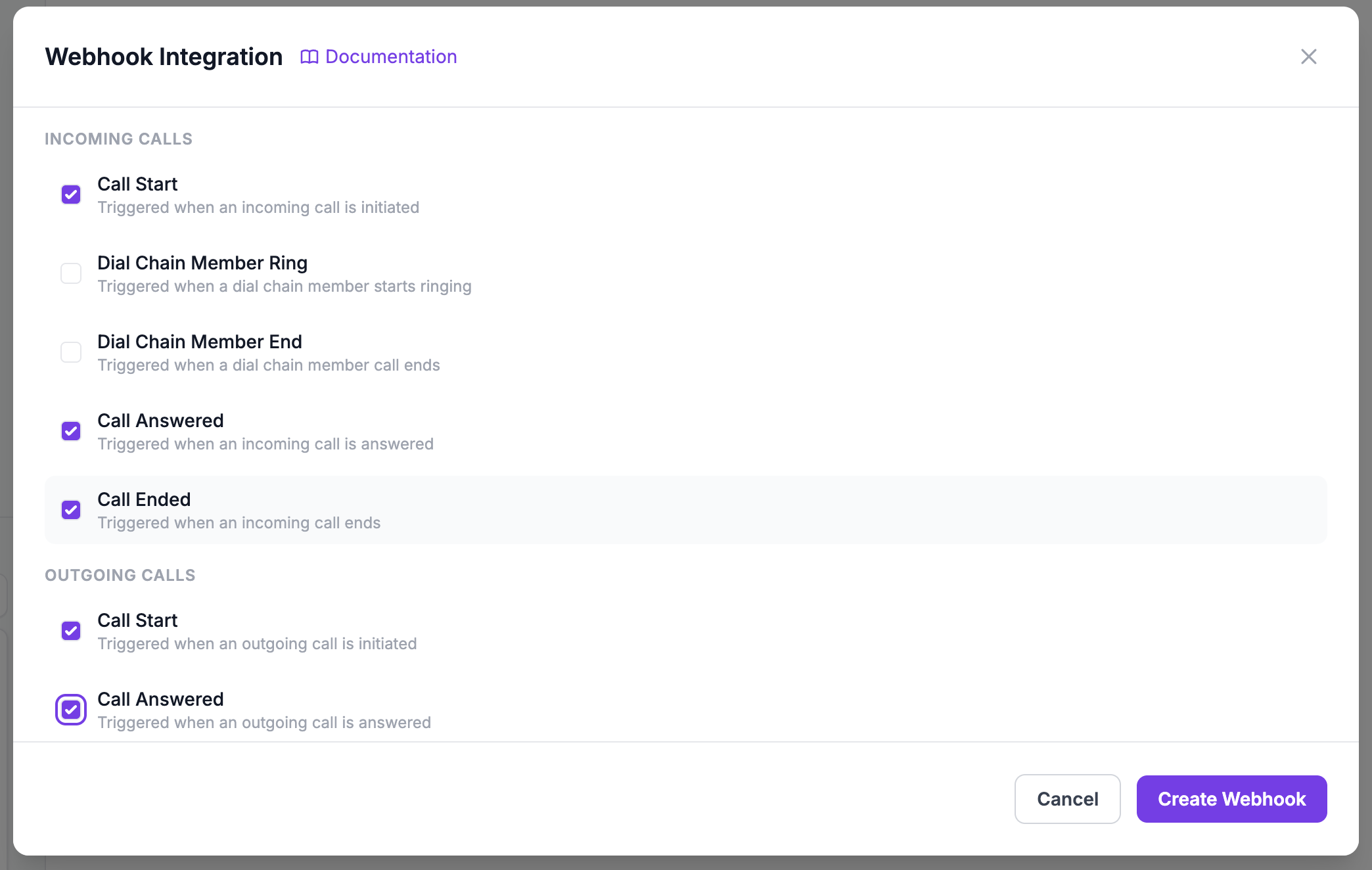Click the outgoing Call Start description text
The image size is (1372, 870).
coord(257,644)
